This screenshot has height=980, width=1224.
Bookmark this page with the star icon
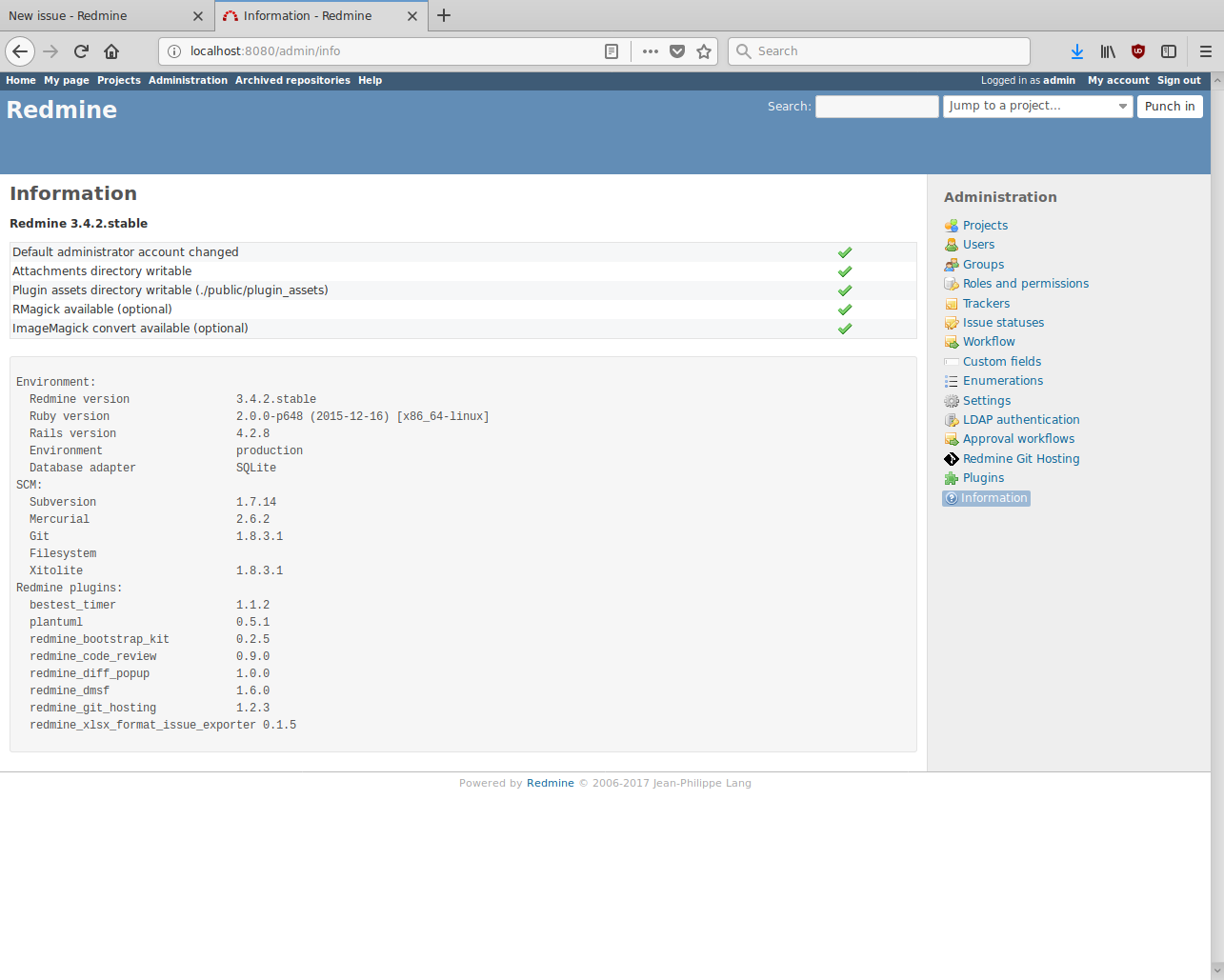pyautogui.click(x=704, y=51)
